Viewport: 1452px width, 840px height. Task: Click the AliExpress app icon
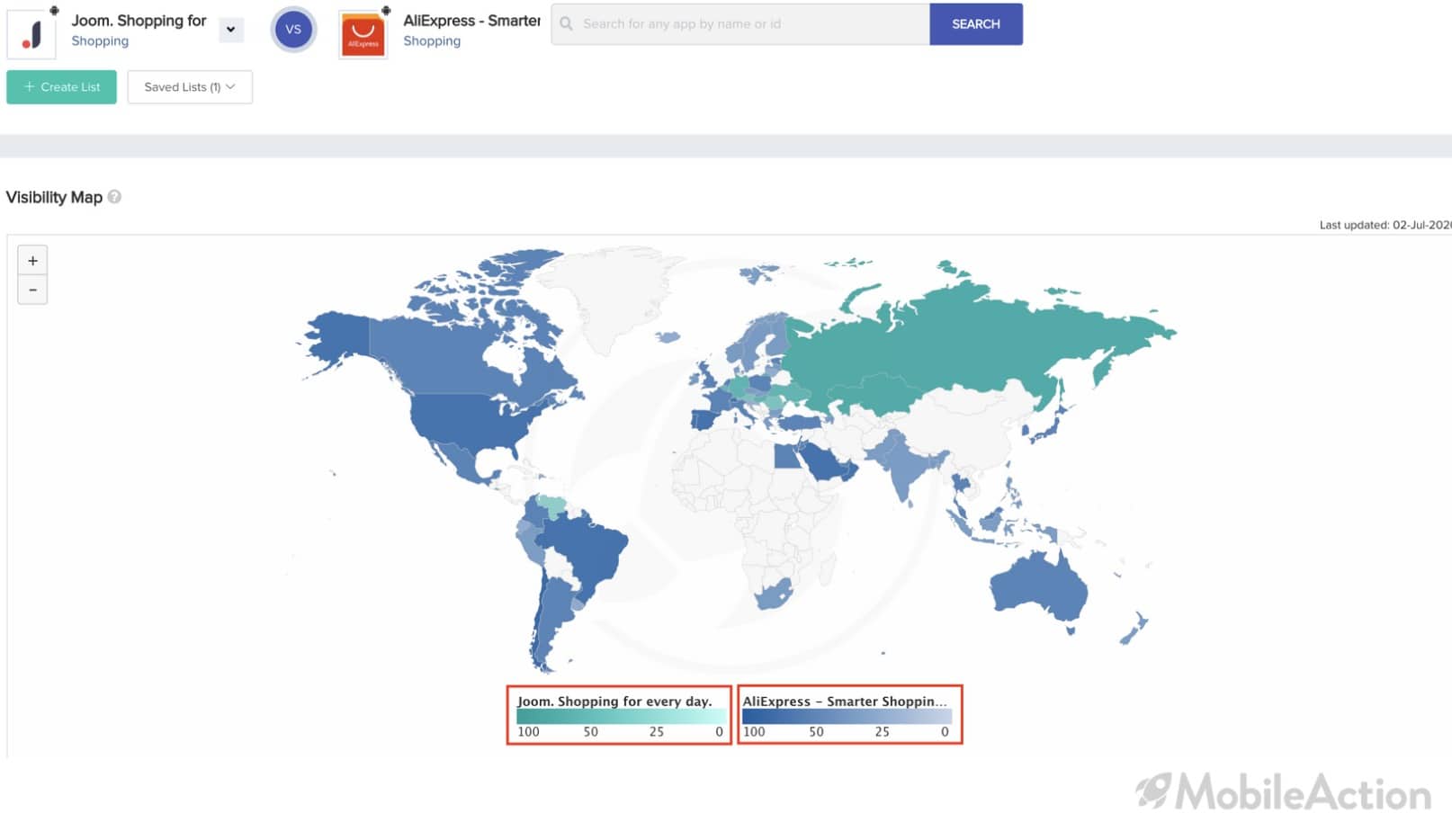click(x=363, y=35)
